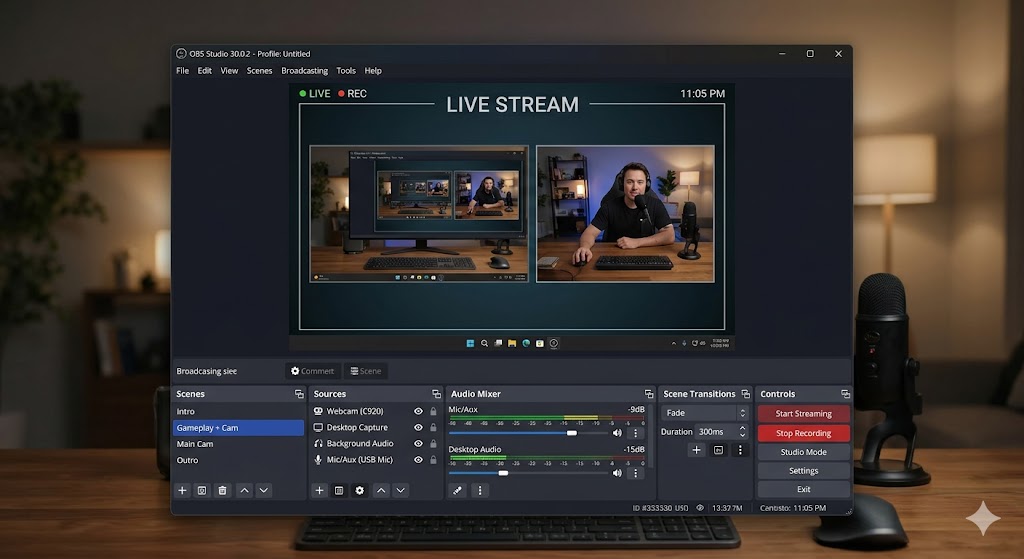Click the eye icon in the status bar
This screenshot has width=1024, height=559.
[x=700, y=507]
